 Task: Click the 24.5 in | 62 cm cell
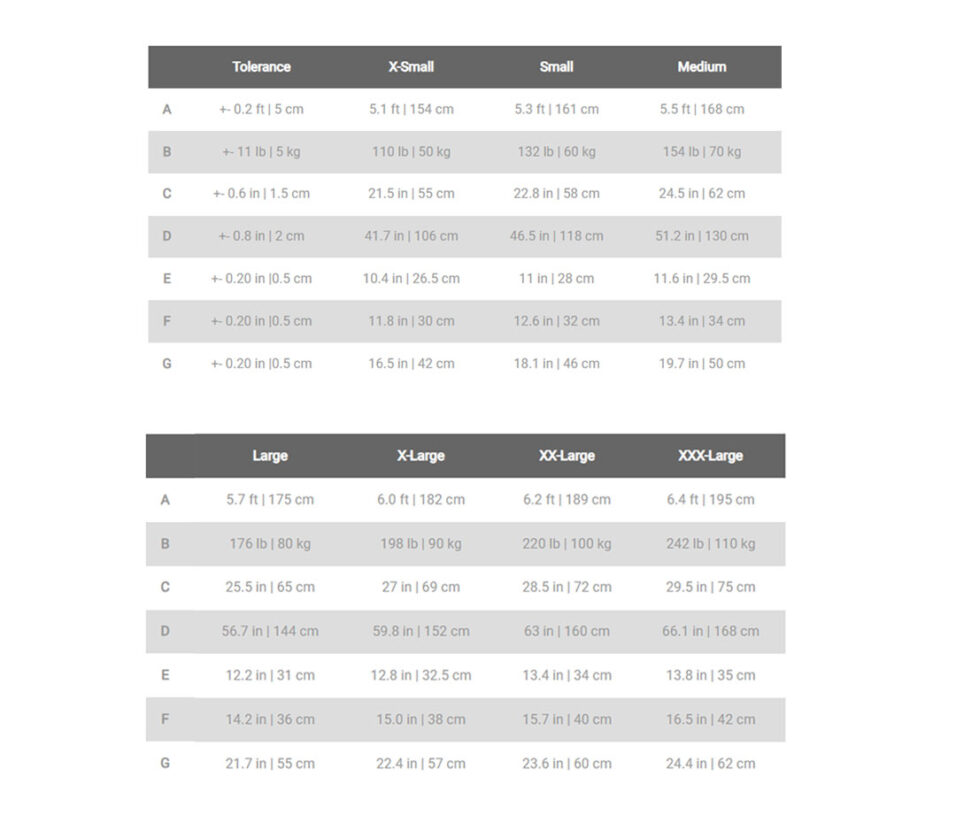tap(702, 193)
